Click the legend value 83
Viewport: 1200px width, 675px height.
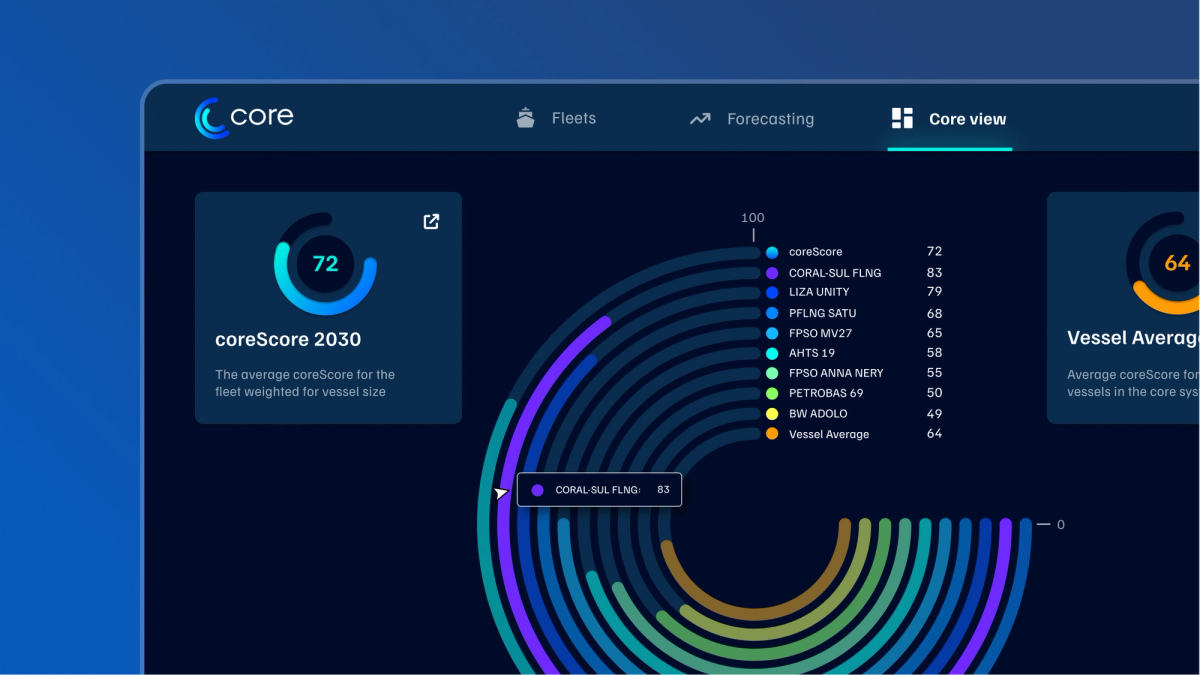coord(934,273)
